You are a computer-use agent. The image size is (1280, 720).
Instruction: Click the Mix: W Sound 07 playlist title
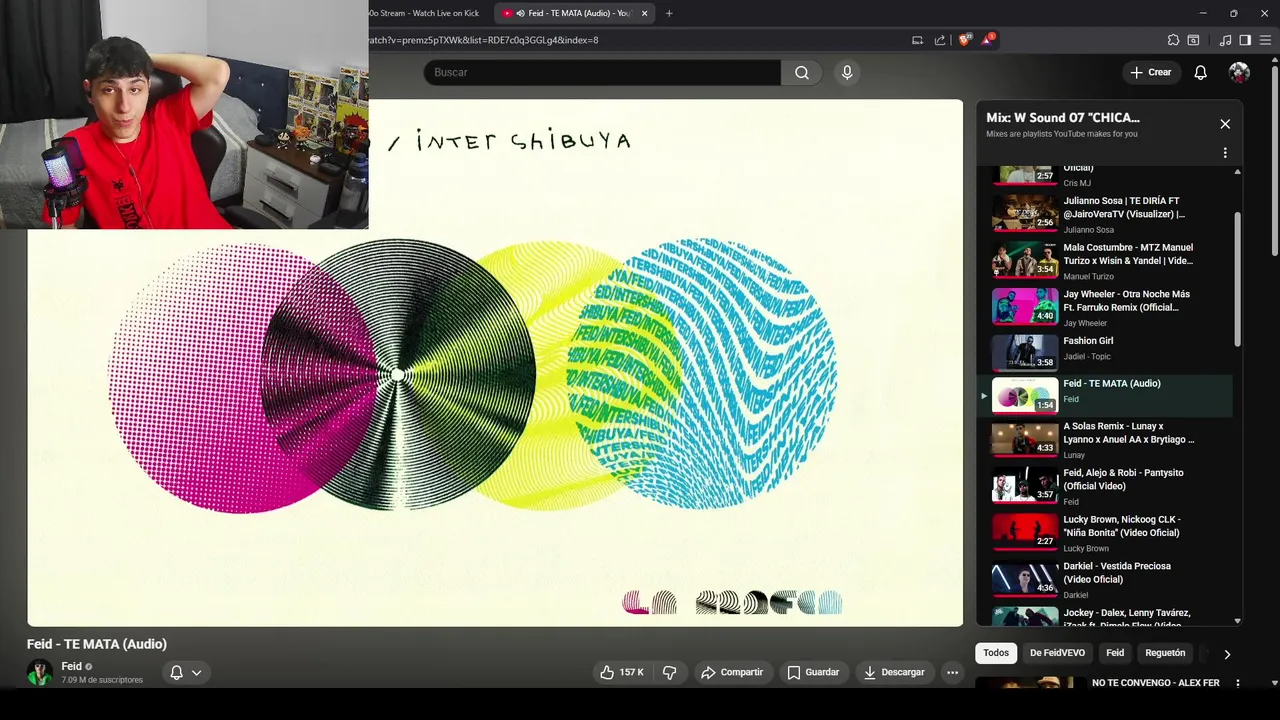point(1062,118)
